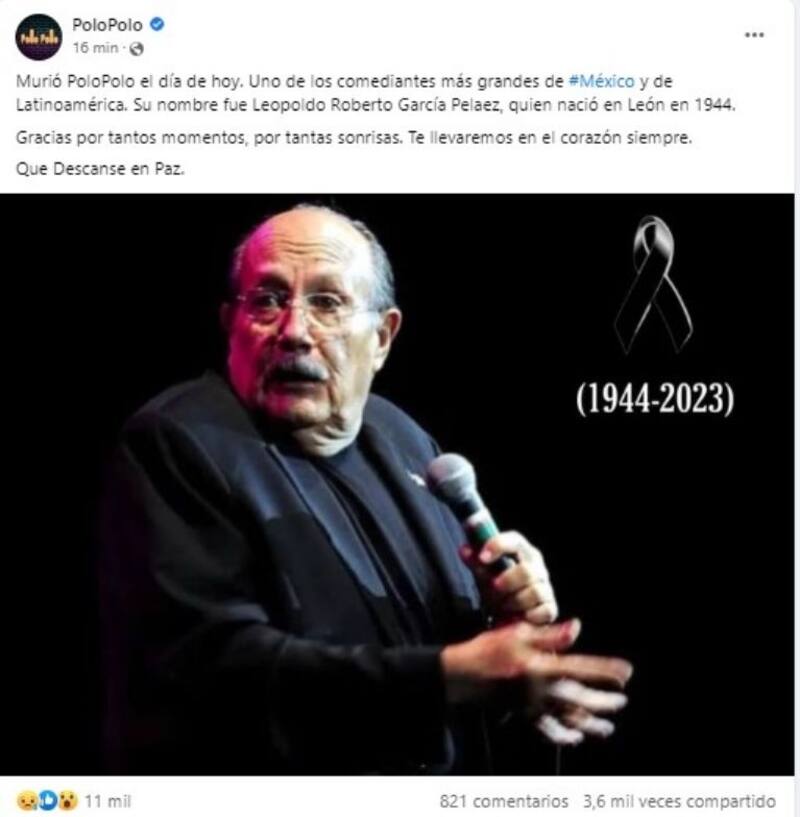Click the wow face reaction emoji
800x817 pixels.
[68, 800]
